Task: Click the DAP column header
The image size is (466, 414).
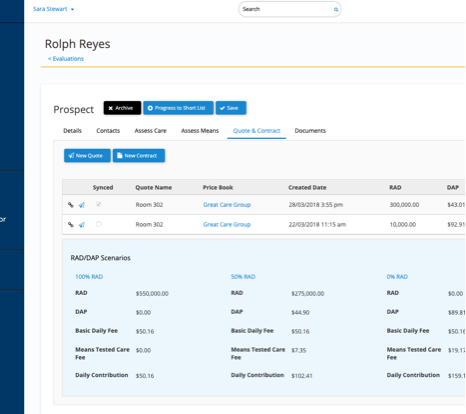Action: coord(453,188)
